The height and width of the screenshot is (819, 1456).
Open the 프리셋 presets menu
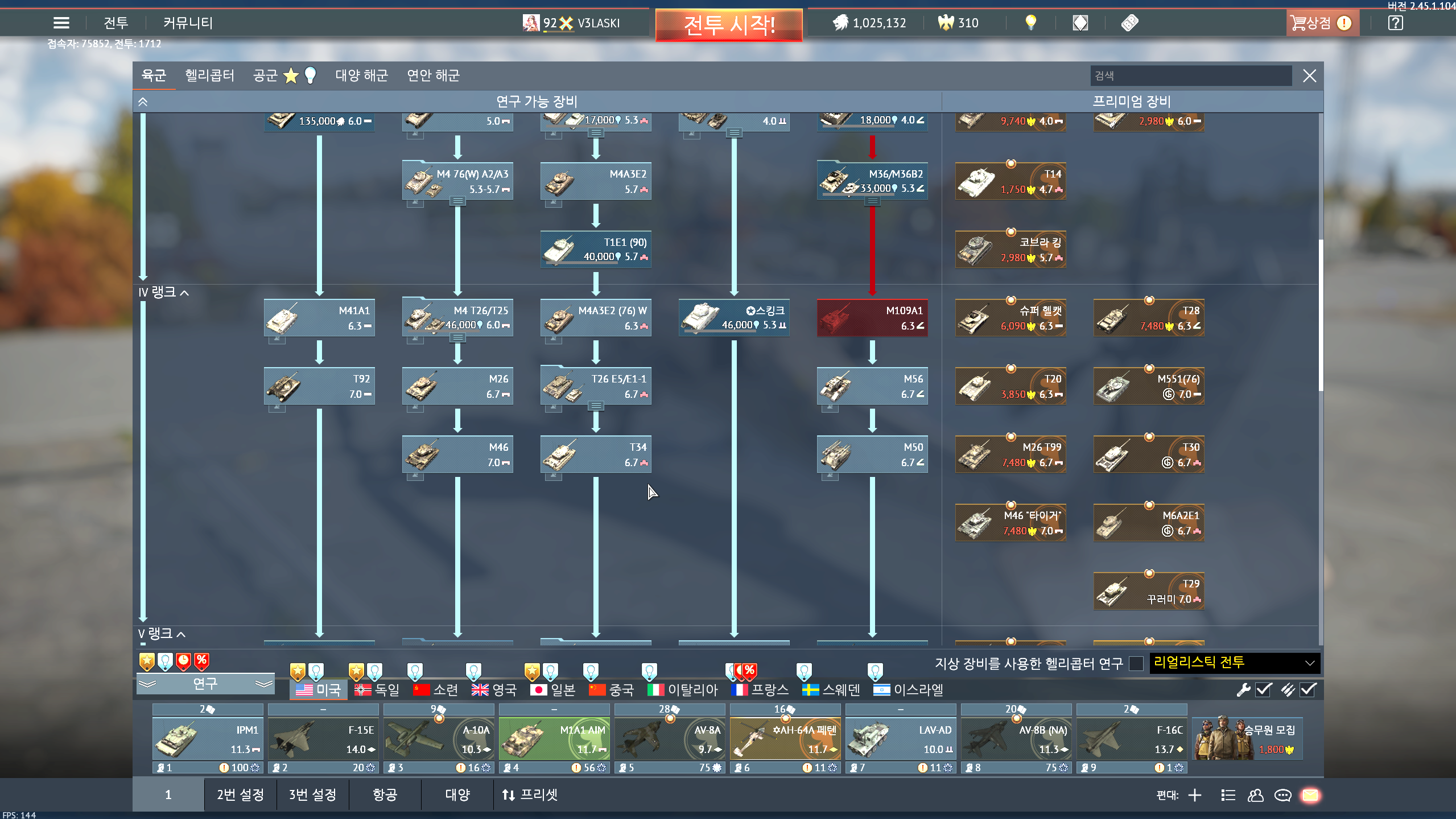point(530,795)
